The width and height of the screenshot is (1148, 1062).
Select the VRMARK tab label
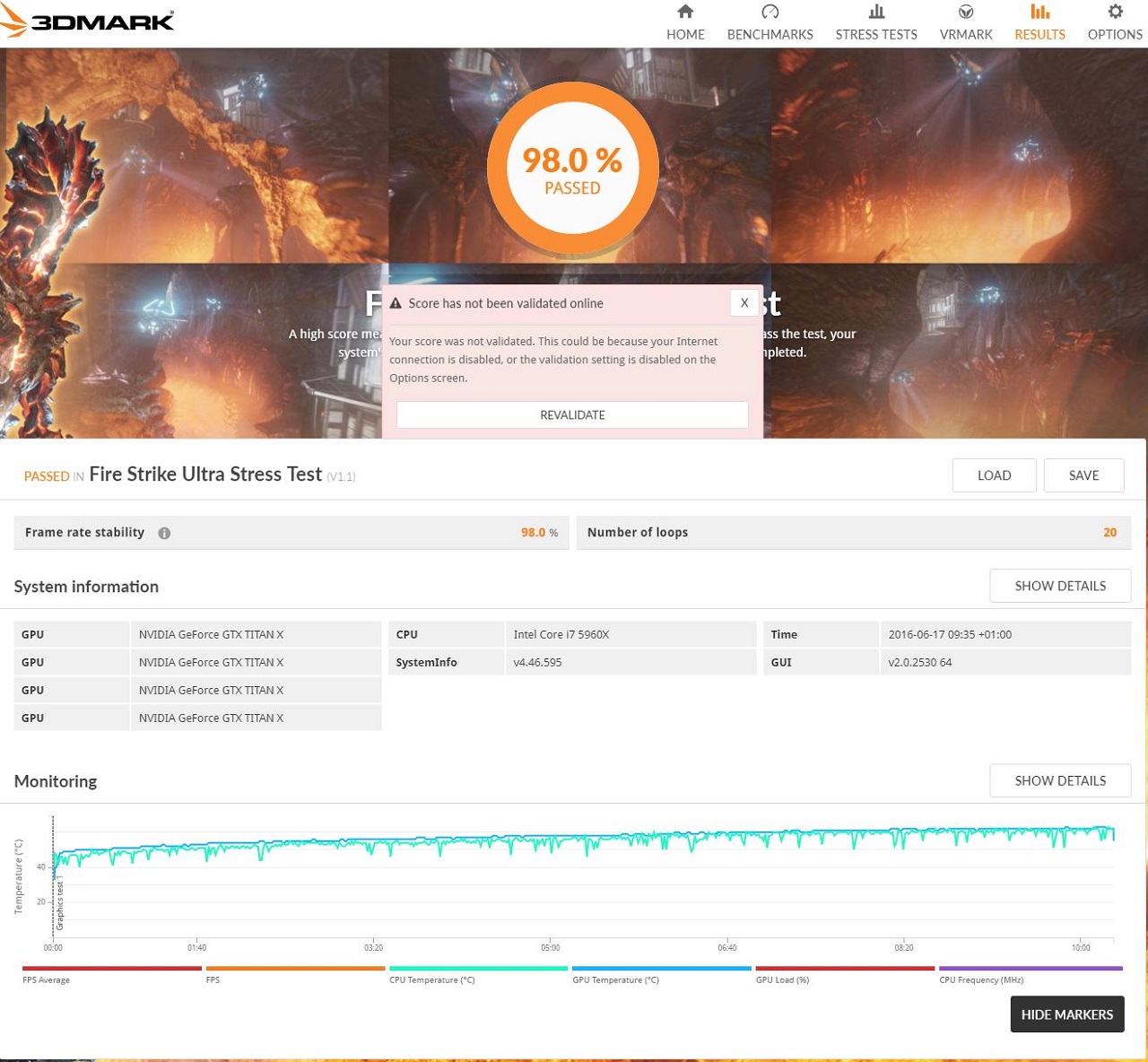click(966, 34)
